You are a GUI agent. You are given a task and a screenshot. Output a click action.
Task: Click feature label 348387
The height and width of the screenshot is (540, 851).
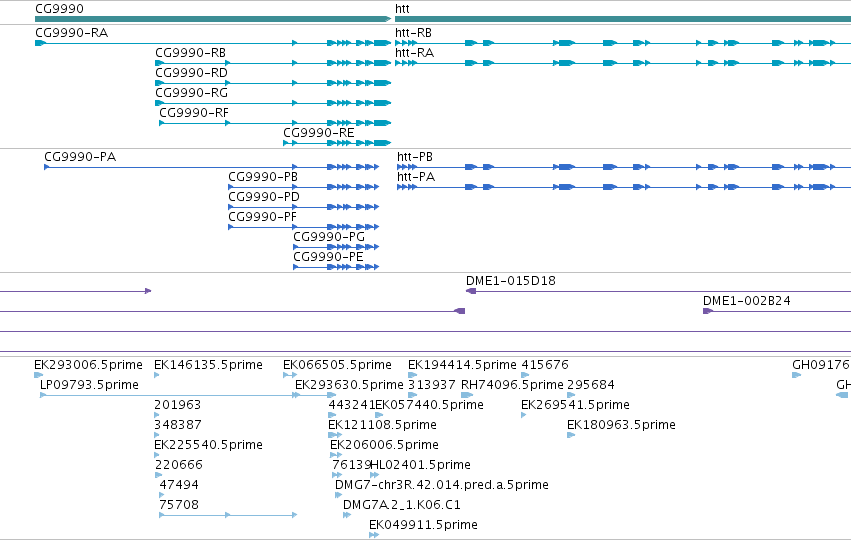point(178,425)
